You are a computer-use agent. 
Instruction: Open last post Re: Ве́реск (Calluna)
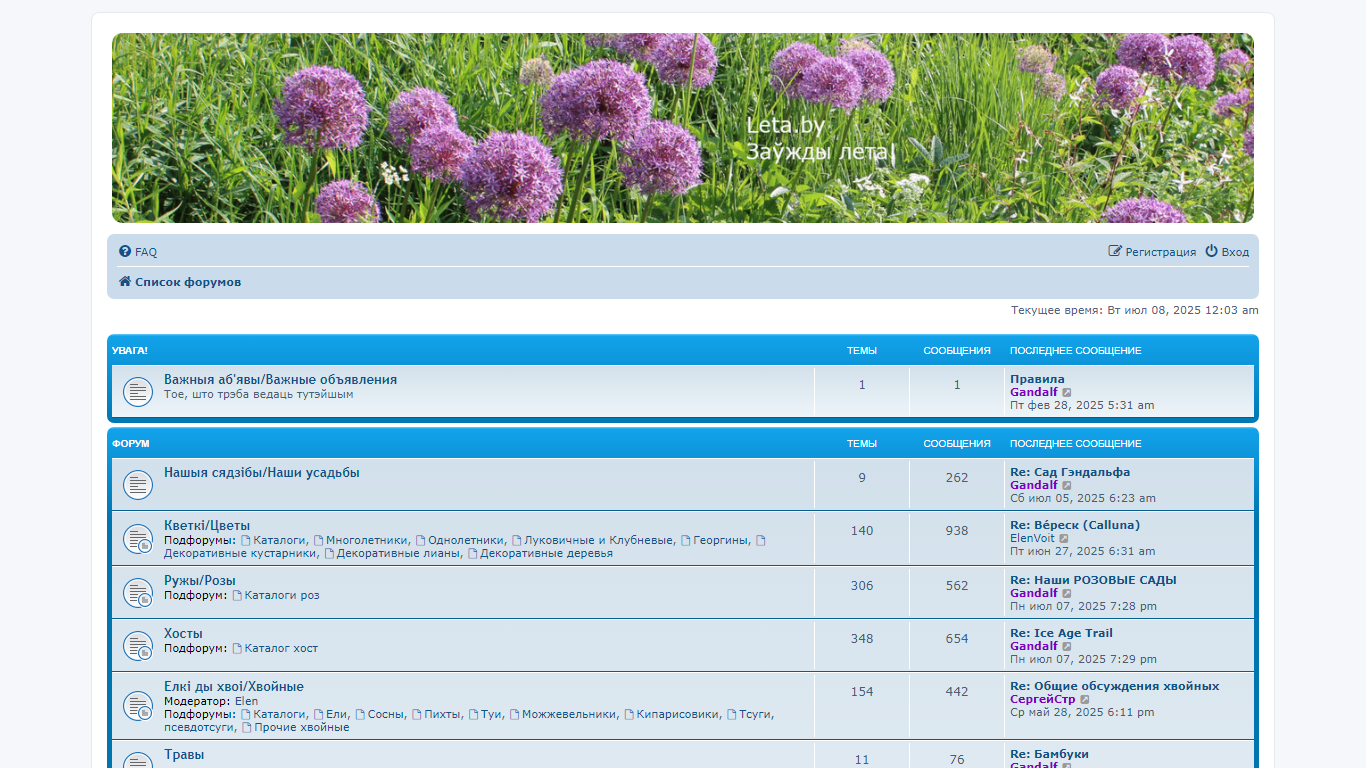(x=1075, y=526)
